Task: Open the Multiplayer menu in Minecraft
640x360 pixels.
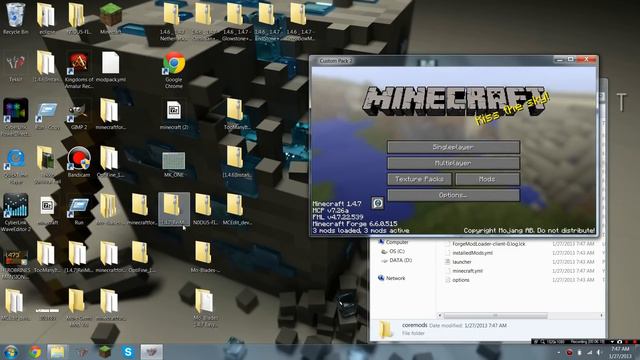Action: point(453,163)
